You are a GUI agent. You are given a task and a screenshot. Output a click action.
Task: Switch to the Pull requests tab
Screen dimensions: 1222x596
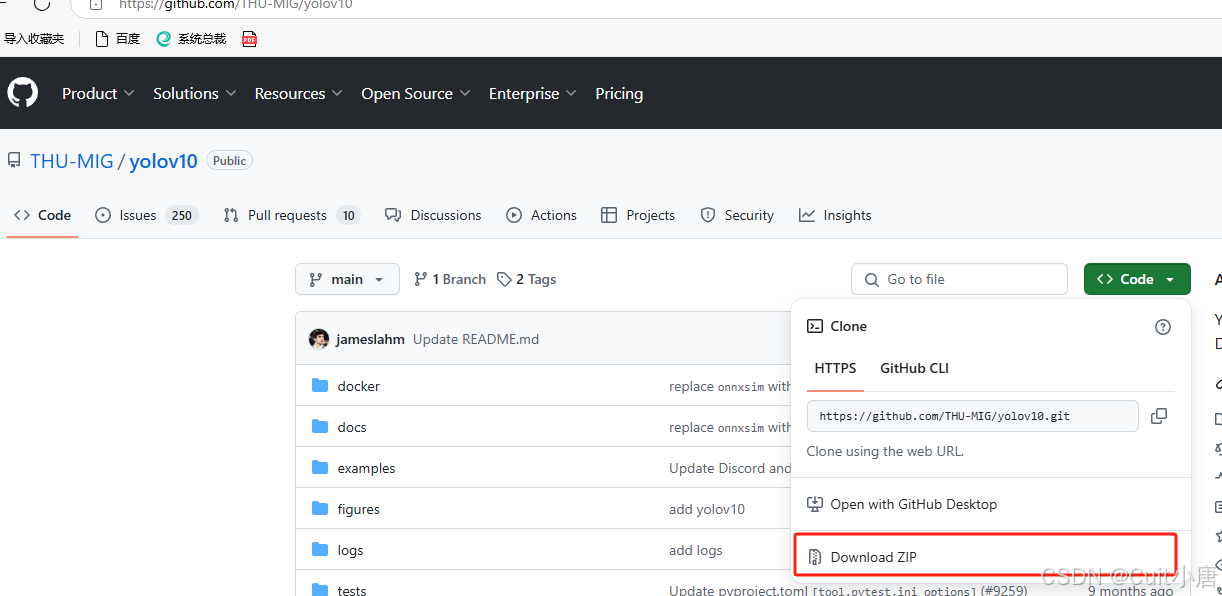291,215
